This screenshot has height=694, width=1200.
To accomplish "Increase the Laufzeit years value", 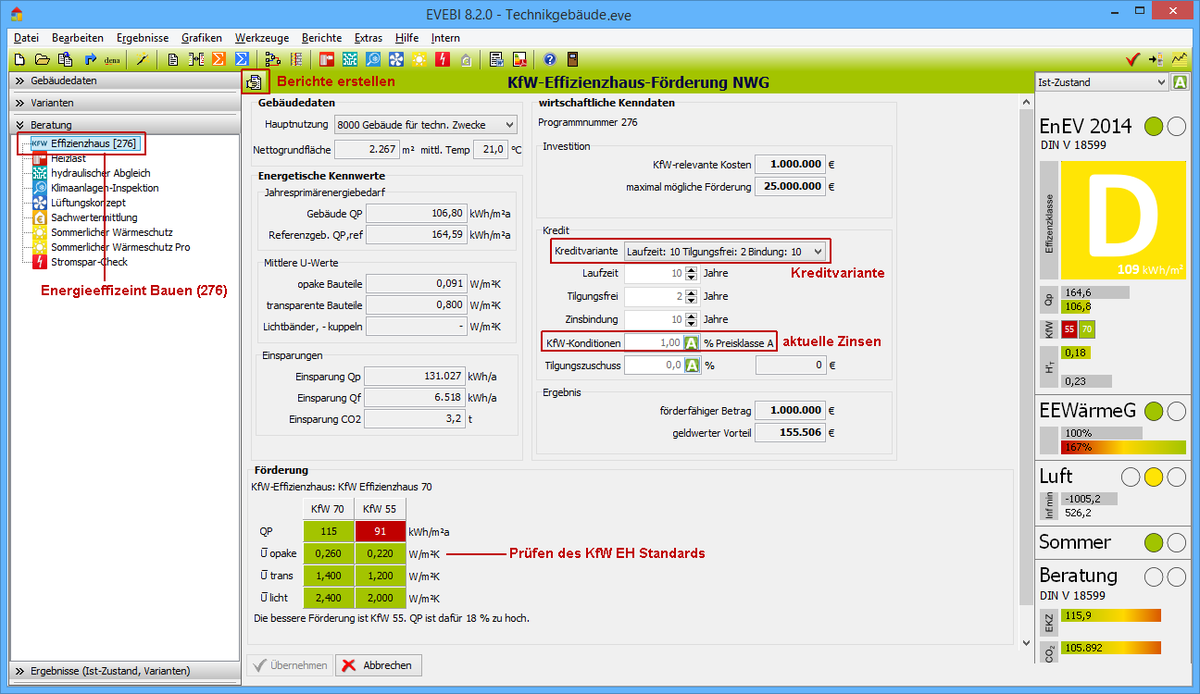I will 692,269.
